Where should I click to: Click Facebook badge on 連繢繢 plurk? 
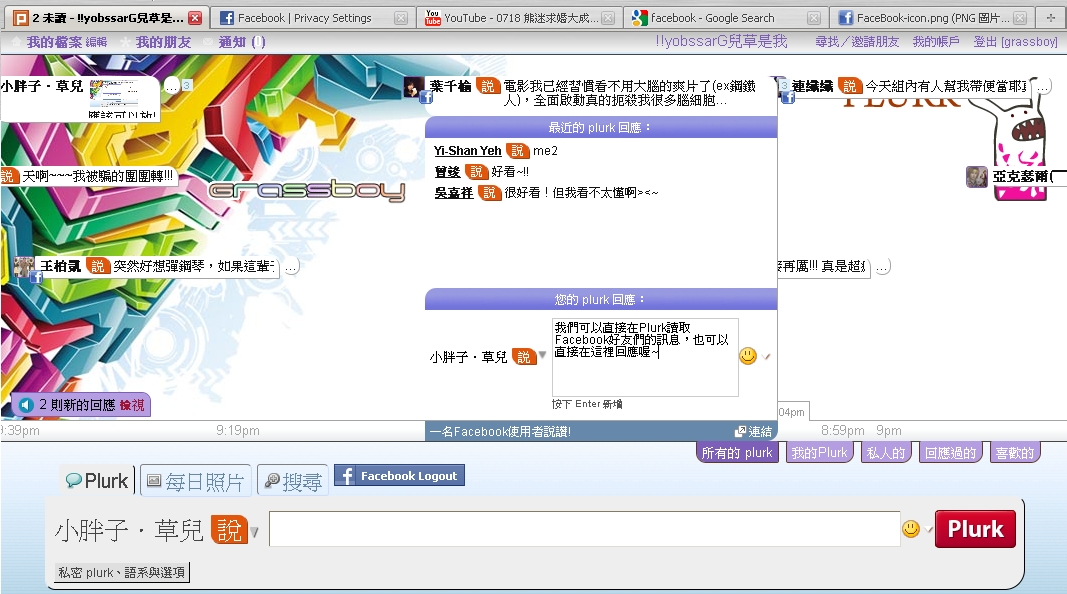tap(788, 98)
